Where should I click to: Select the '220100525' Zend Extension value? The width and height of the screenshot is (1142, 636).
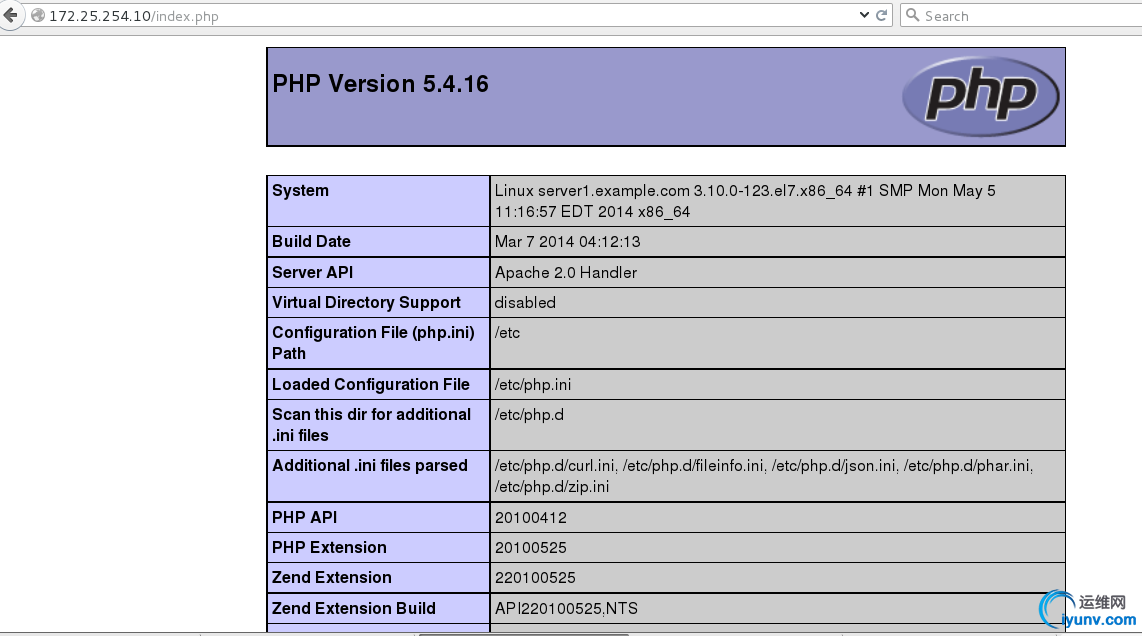535,578
